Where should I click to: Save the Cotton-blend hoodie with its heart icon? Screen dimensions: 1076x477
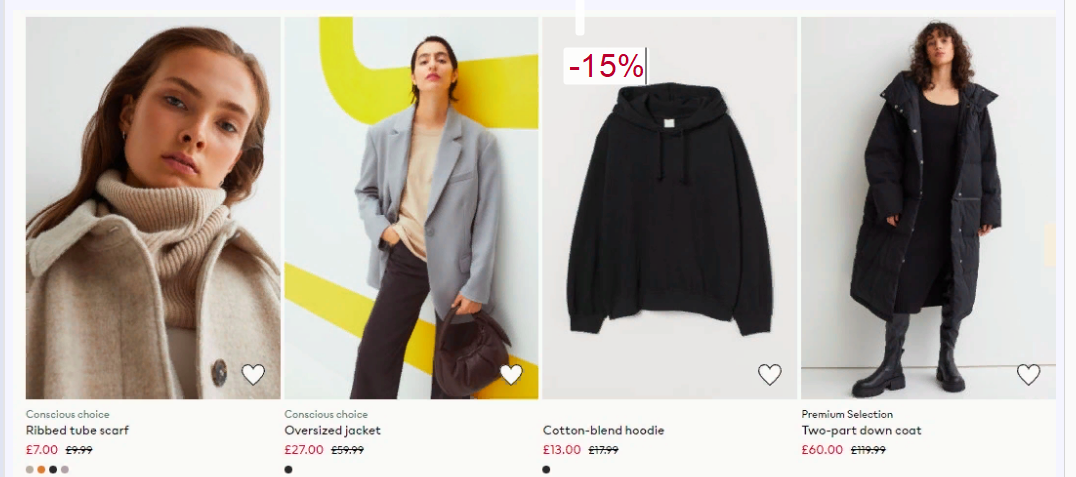pyautogui.click(x=770, y=375)
